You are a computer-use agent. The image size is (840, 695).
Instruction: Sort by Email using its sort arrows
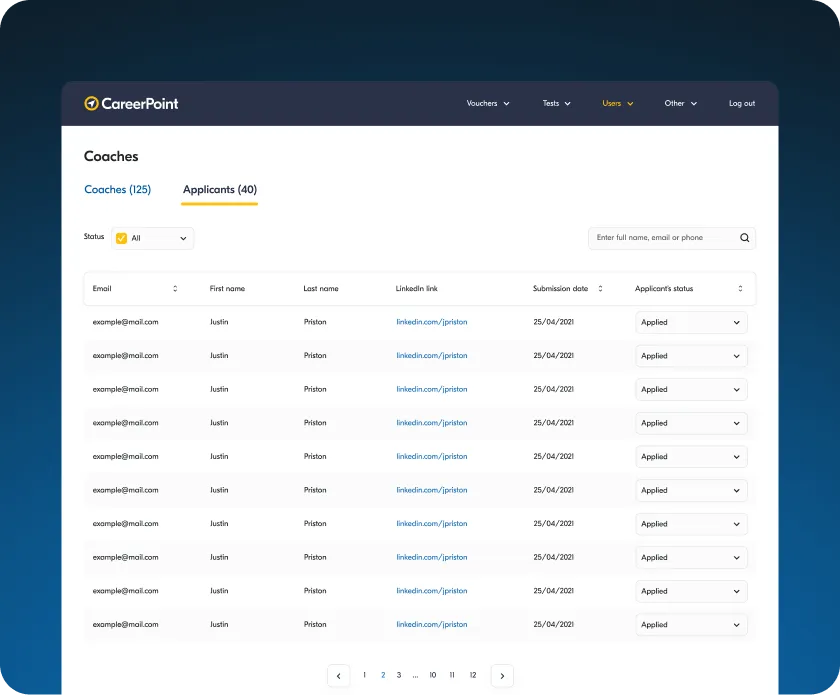point(175,289)
